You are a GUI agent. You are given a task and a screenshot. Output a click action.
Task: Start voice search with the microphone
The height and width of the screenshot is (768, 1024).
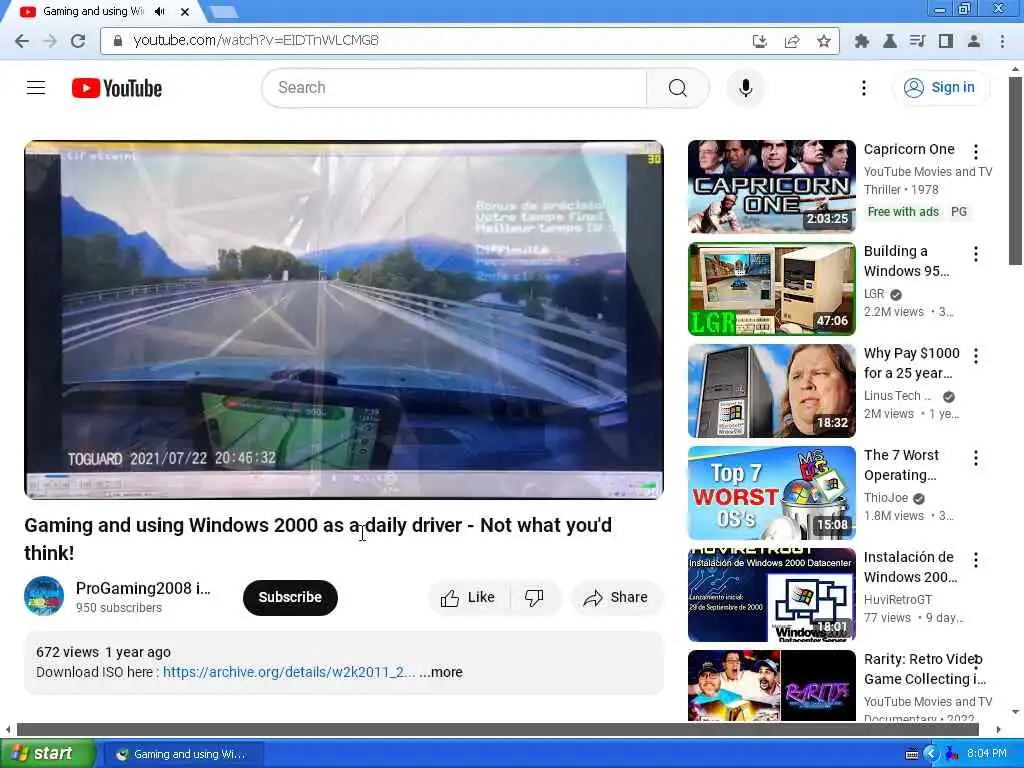click(x=745, y=88)
